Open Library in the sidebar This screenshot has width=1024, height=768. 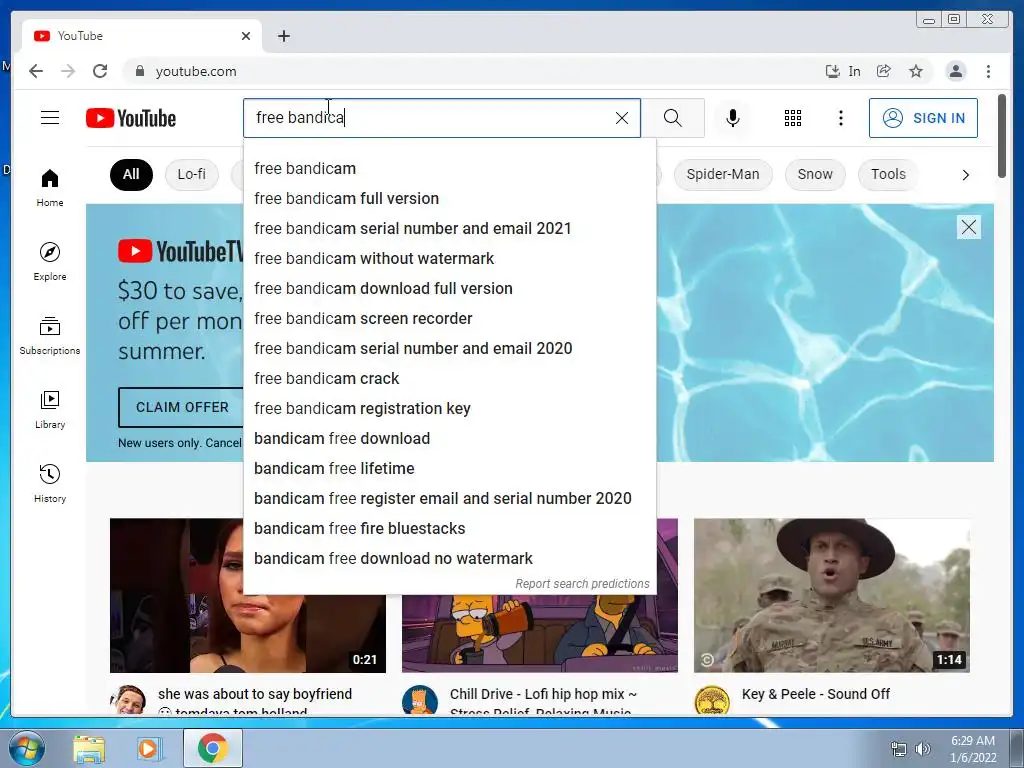(50, 409)
